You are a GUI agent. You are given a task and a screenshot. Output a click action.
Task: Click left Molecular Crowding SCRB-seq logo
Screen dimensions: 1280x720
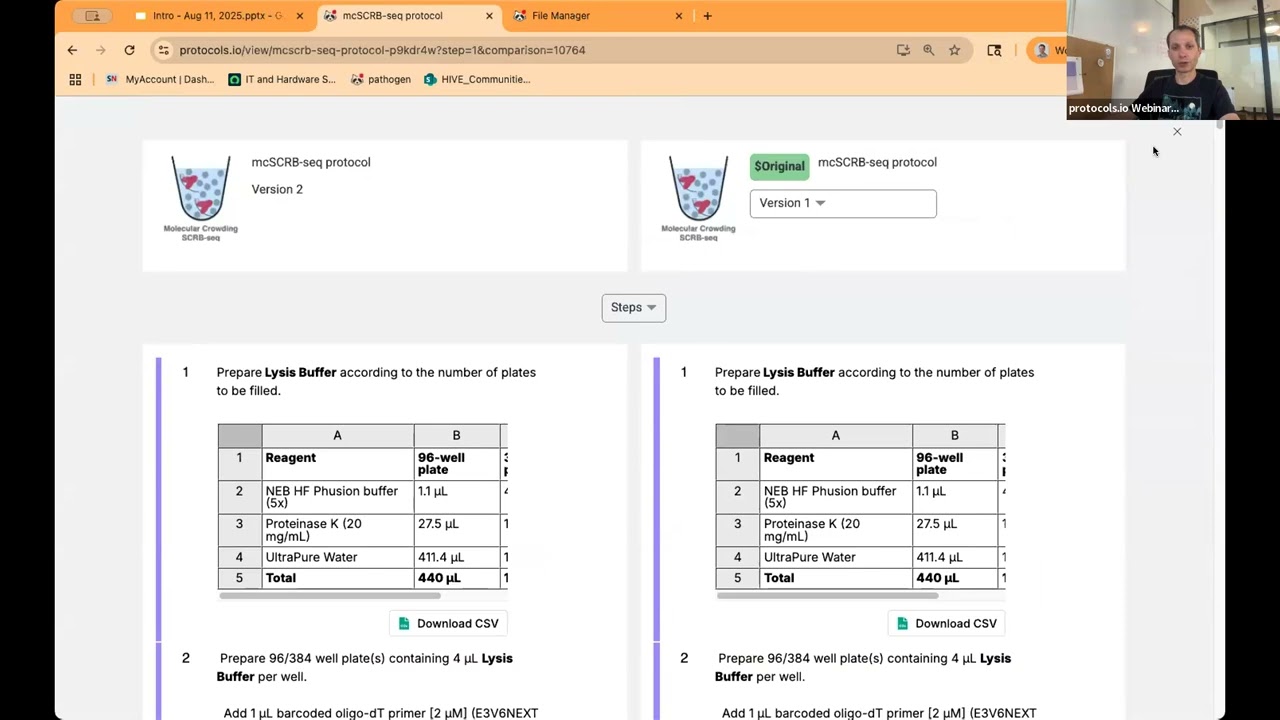pyautogui.click(x=200, y=198)
